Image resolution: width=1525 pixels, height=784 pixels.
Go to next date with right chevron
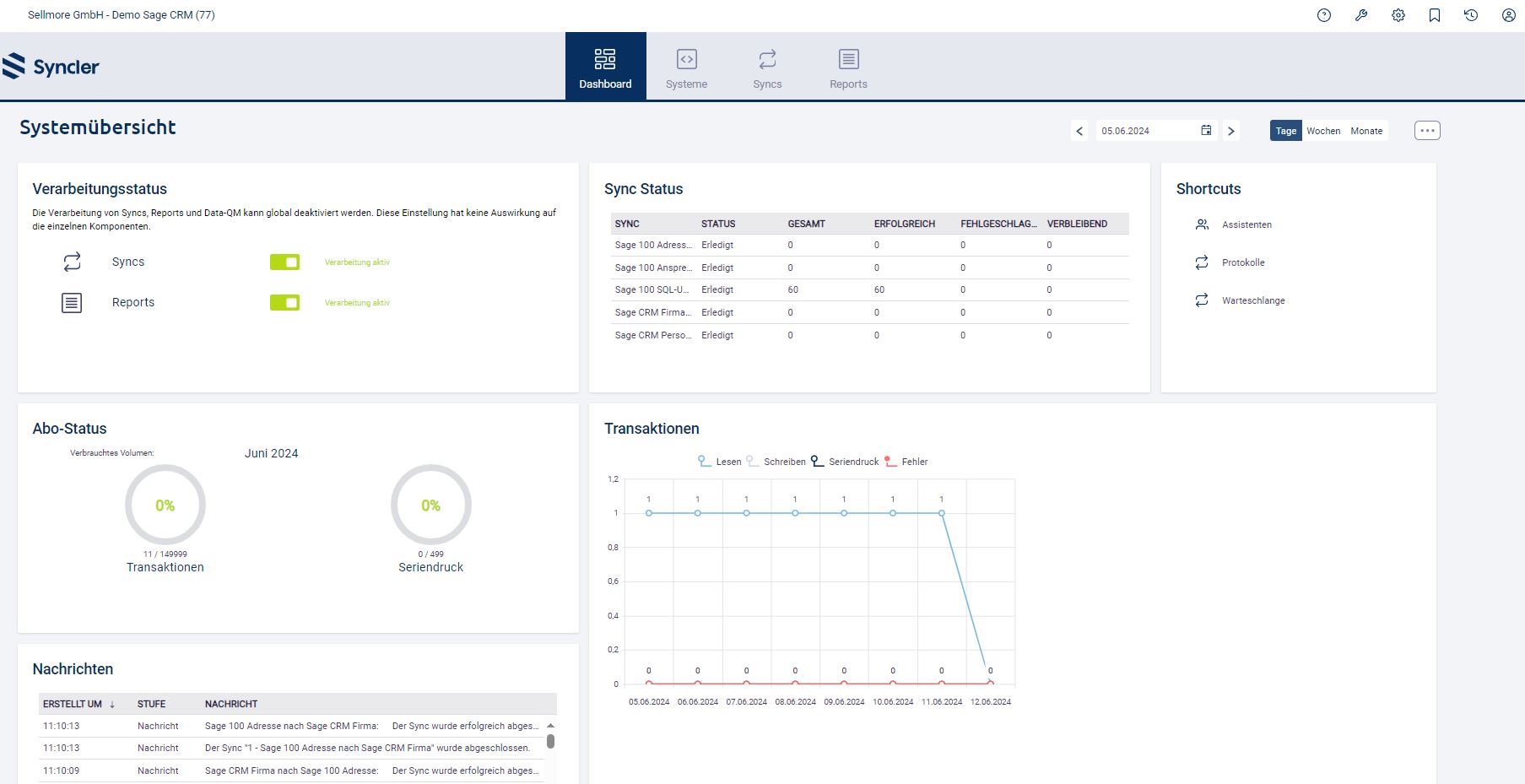[x=1231, y=131]
